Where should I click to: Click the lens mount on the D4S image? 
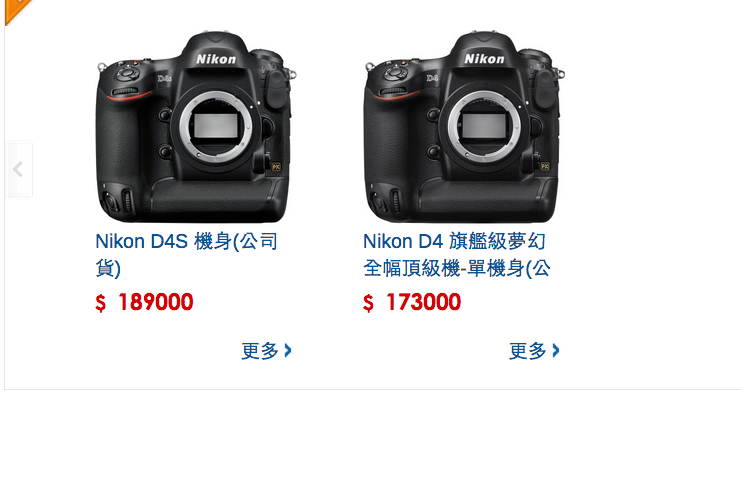point(216,126)
